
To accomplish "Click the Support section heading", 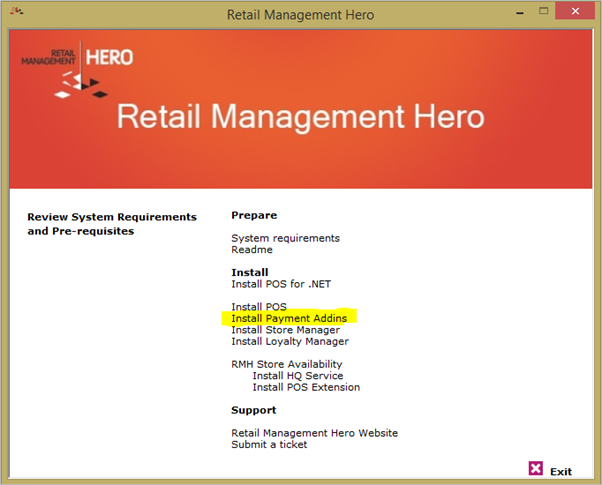I will pos(253,410).
